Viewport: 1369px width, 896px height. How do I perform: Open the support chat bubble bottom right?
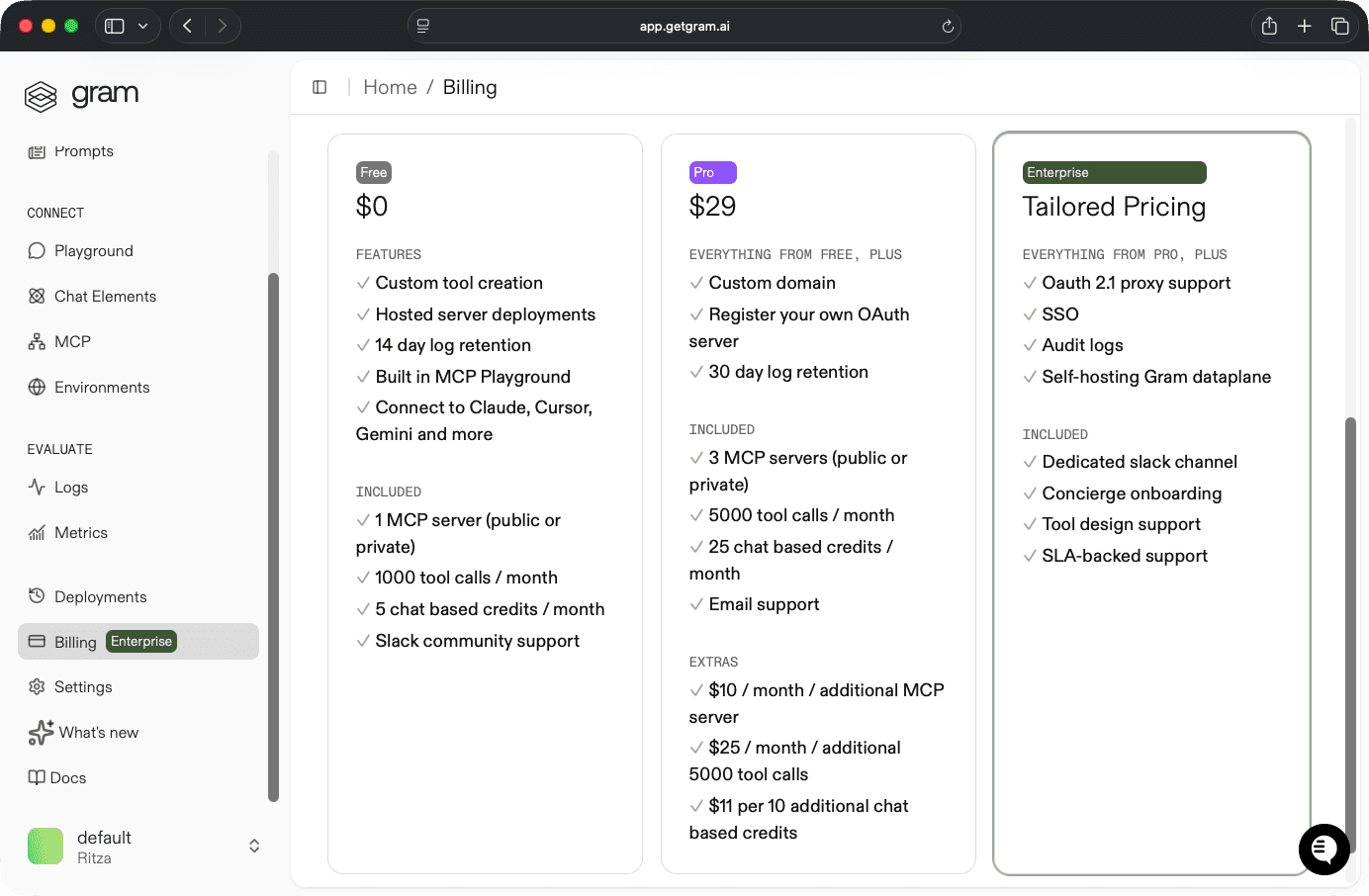(x=1323, y=850)
